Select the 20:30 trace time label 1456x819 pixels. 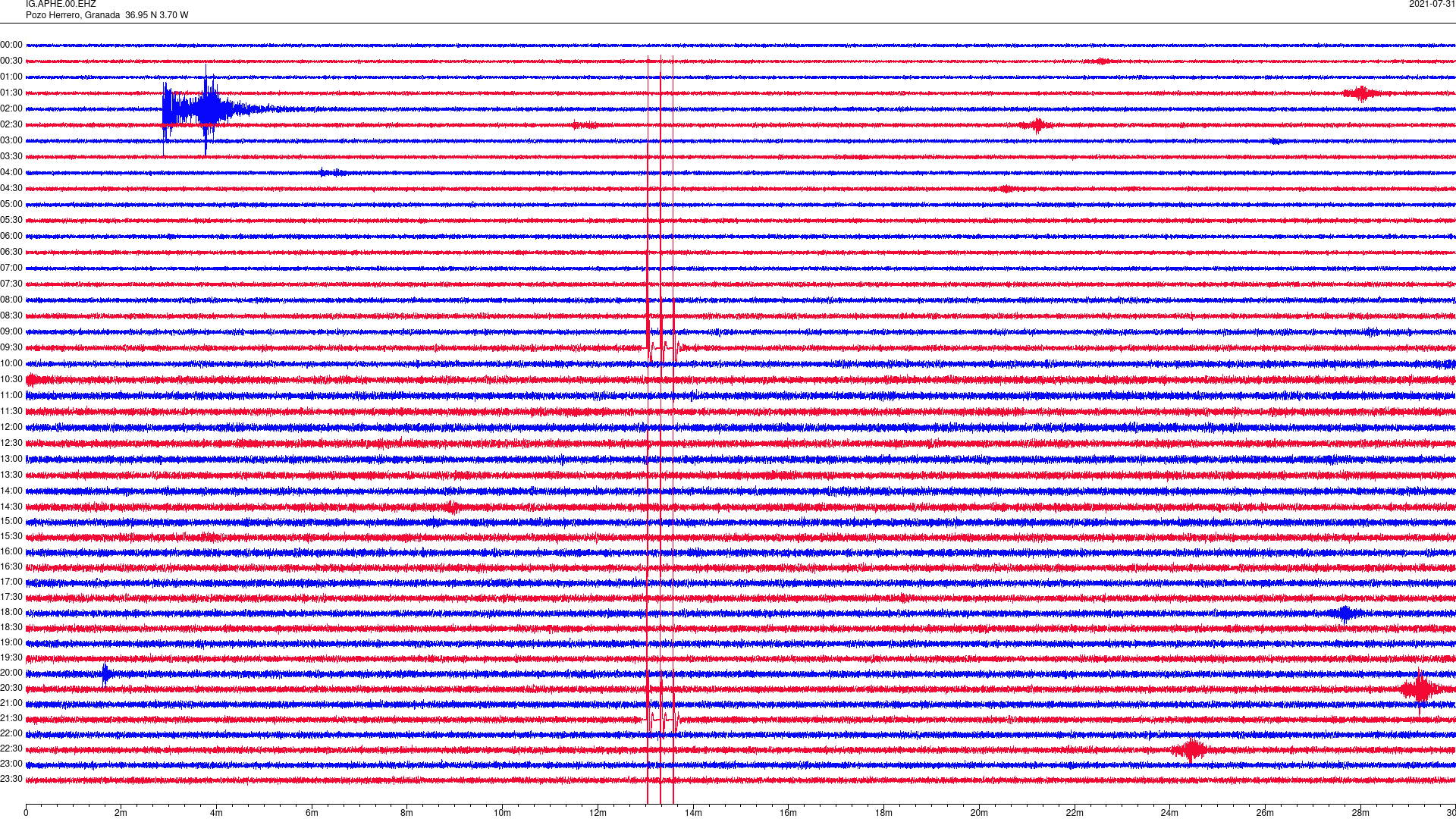(x=11, y=688)
